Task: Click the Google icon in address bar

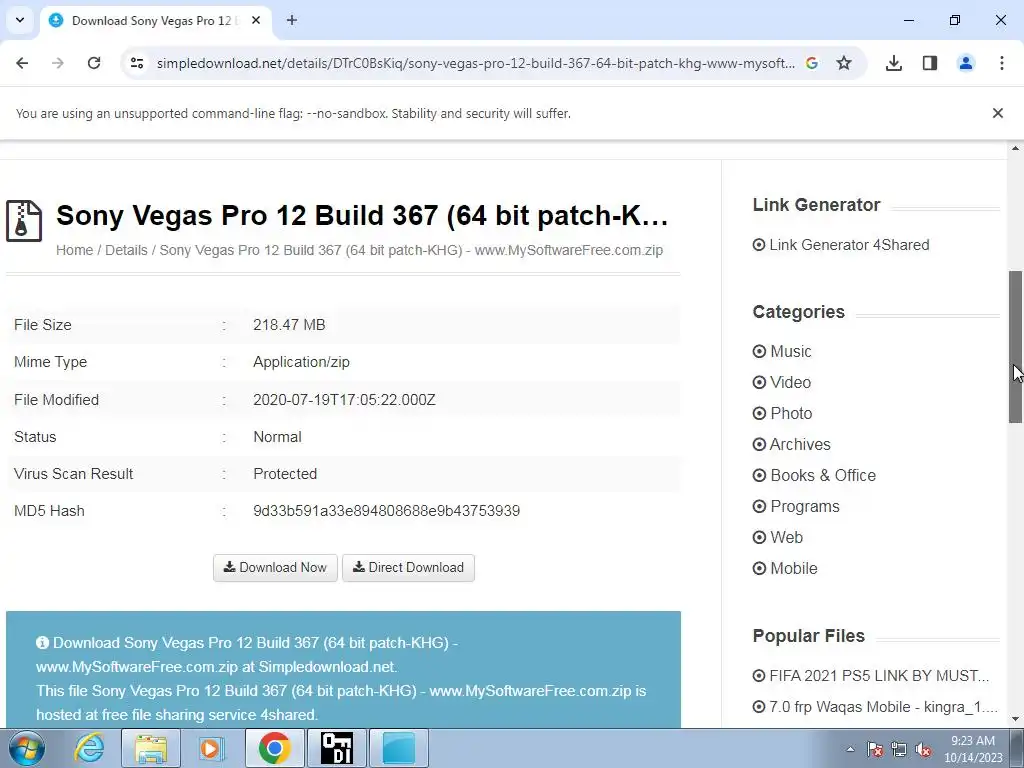Action: click(x=812, y=63)
